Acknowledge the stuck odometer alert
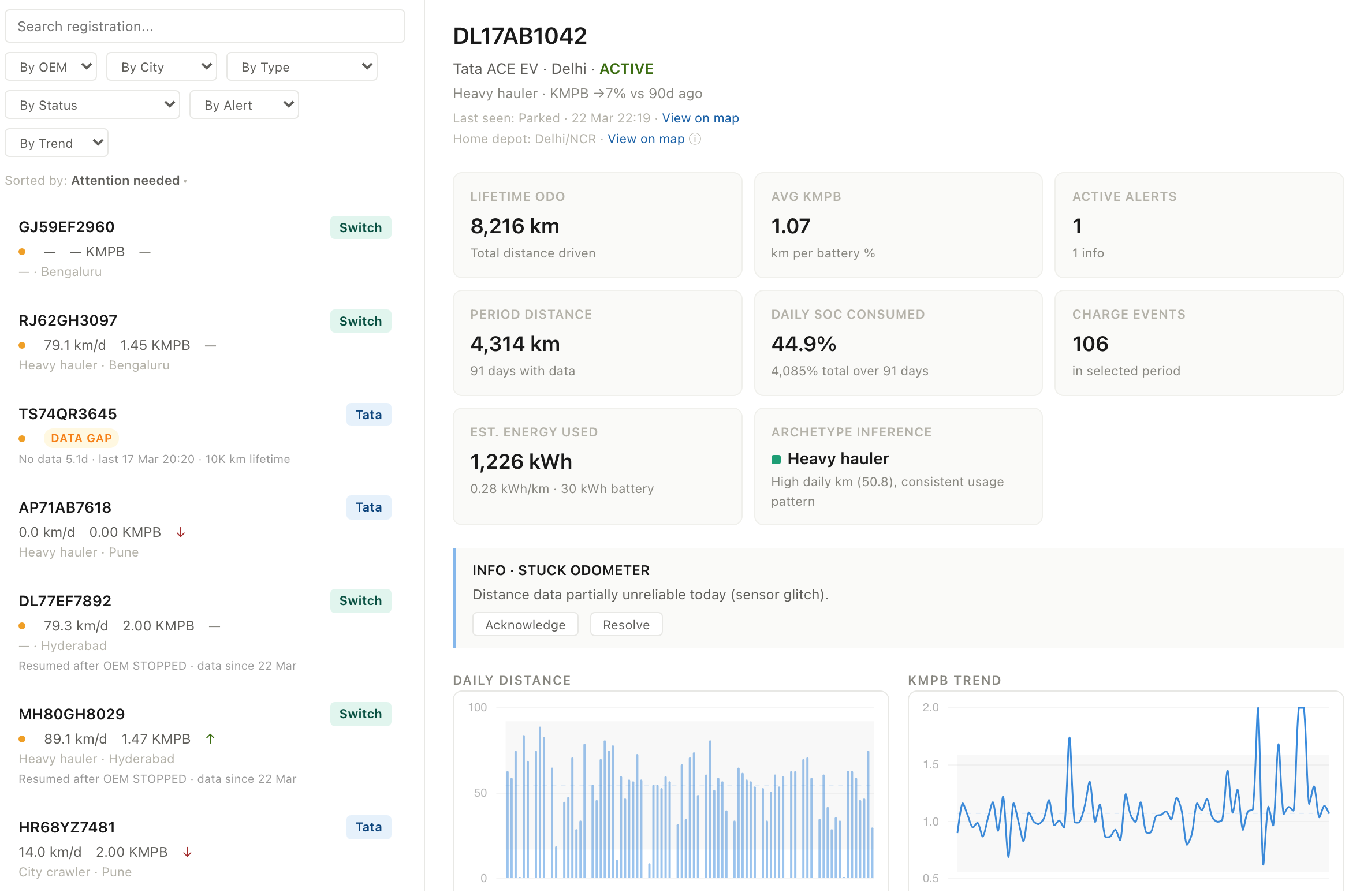 525,625
